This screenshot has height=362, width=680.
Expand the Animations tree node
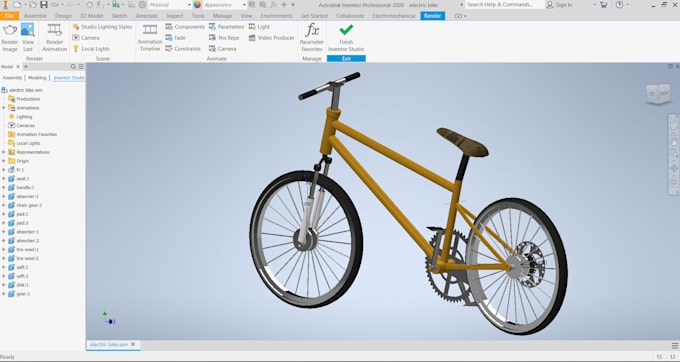click(4, 108)
